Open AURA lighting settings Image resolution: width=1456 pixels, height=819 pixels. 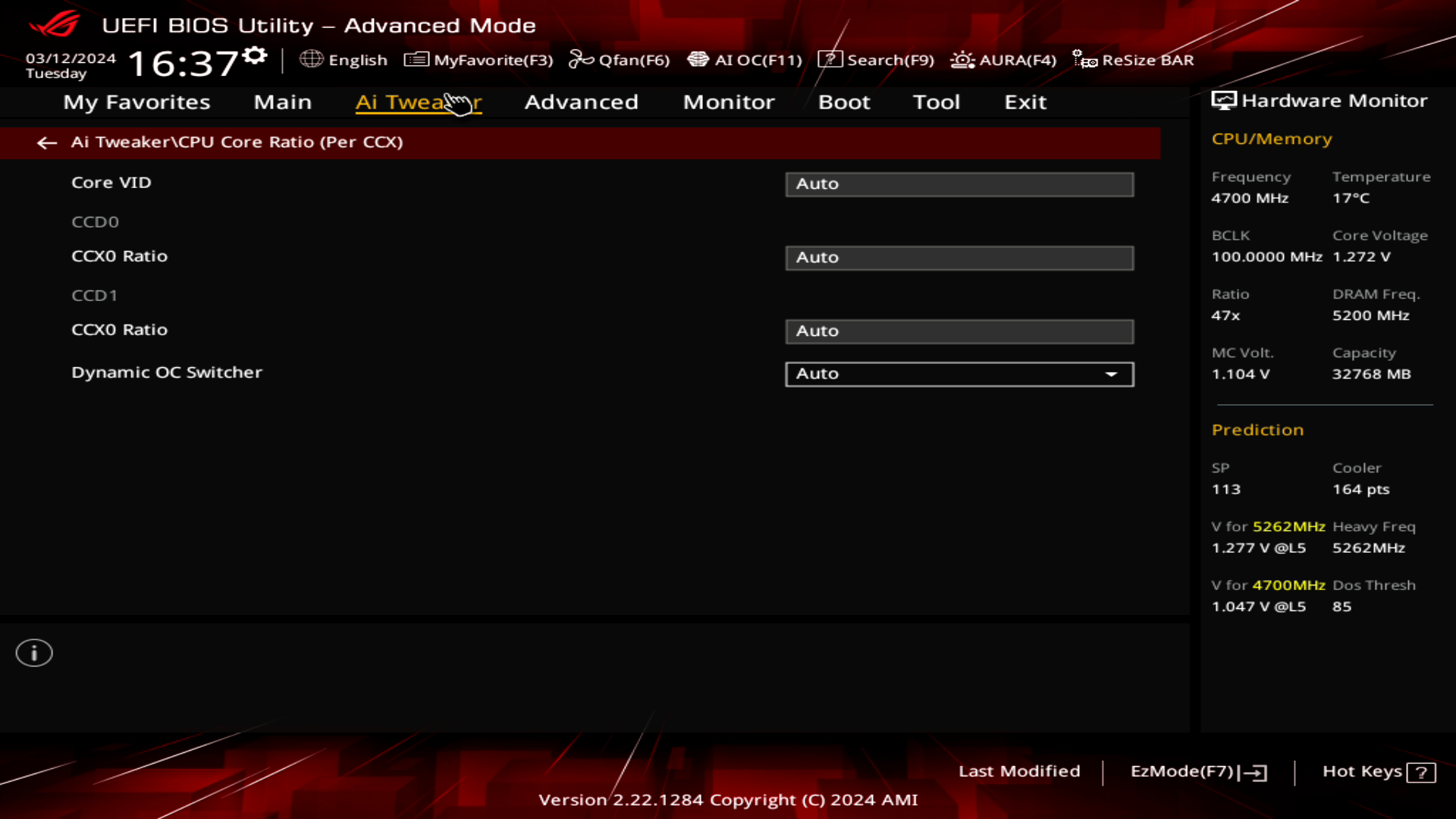[1003, 60]
